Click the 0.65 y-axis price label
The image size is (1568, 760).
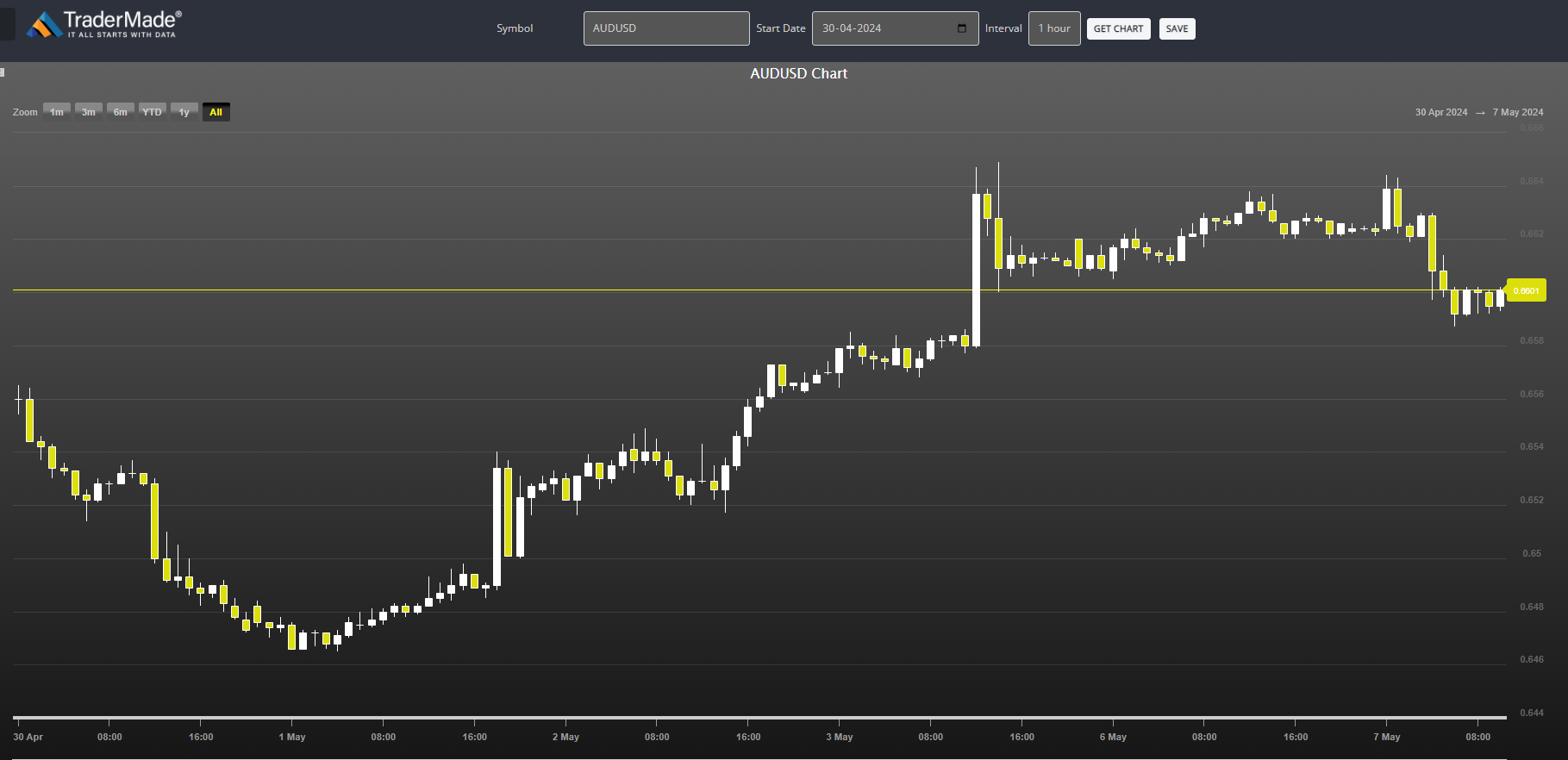tap(1532, 553)
